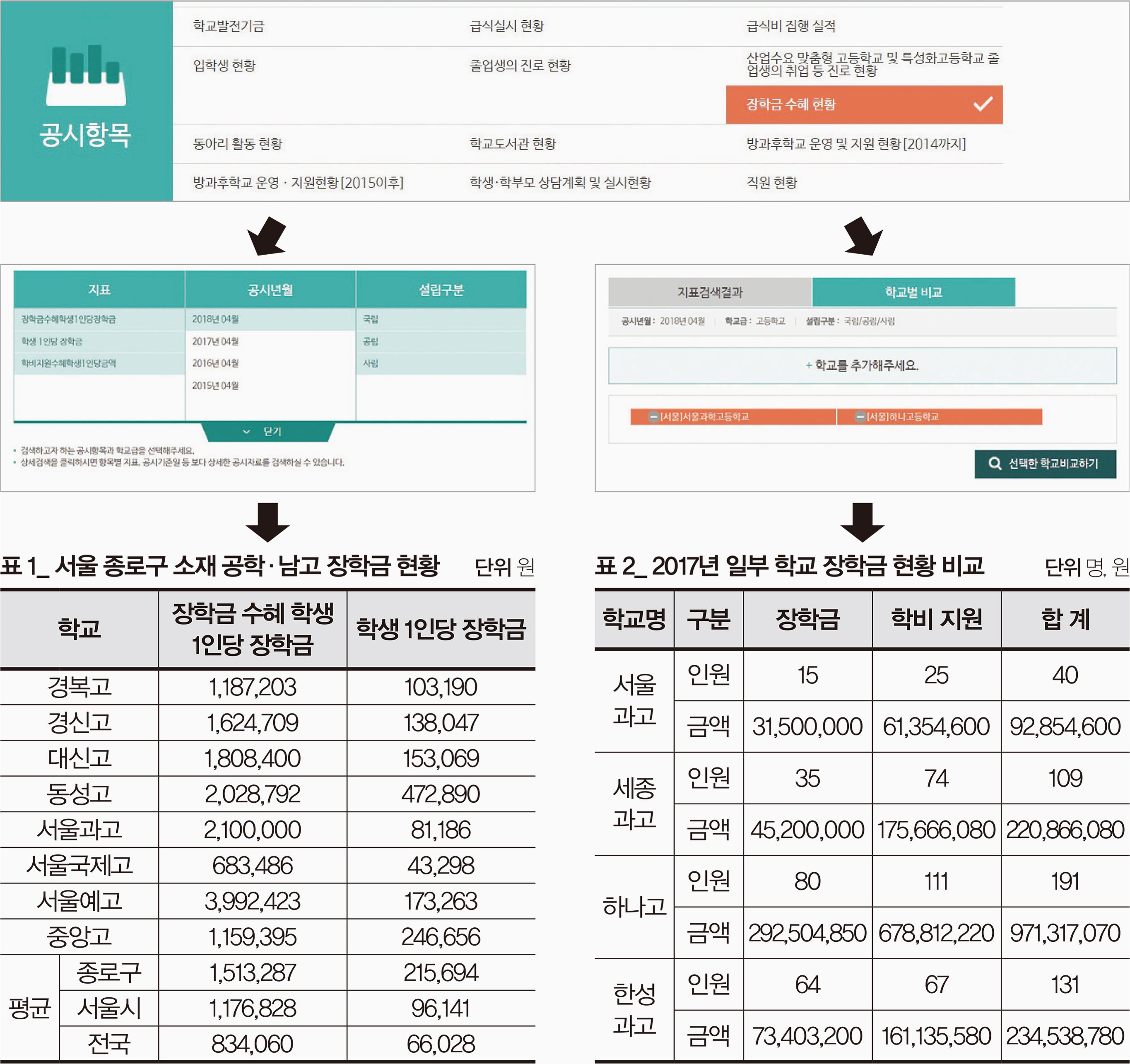
Task: Switch to 학교별 비교 tab
Action: pos(913,292)
